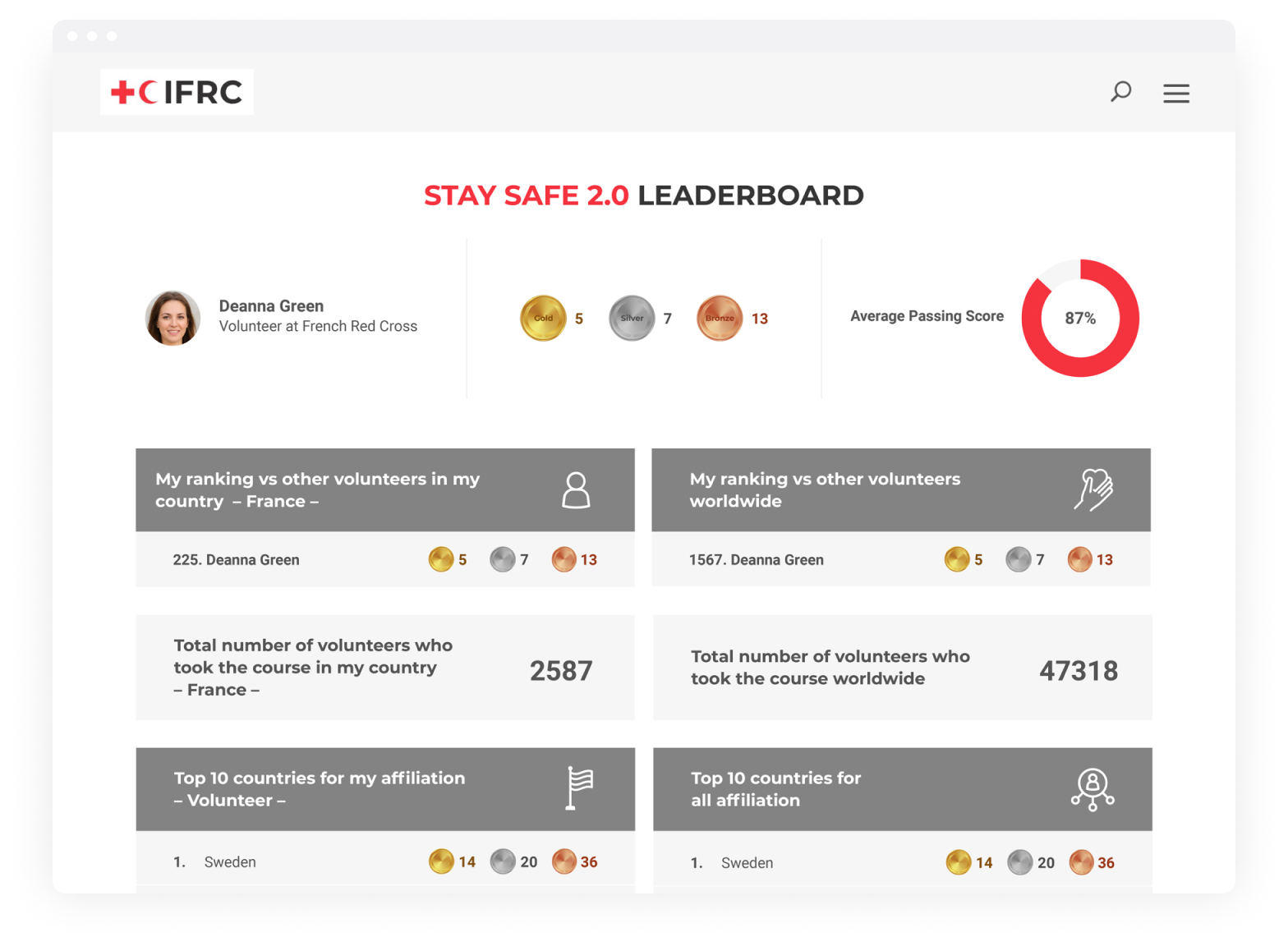Open the hamburger menu
This screenshot has width=1288, height=946.
pyautogui.click(x=1176, y=93)
